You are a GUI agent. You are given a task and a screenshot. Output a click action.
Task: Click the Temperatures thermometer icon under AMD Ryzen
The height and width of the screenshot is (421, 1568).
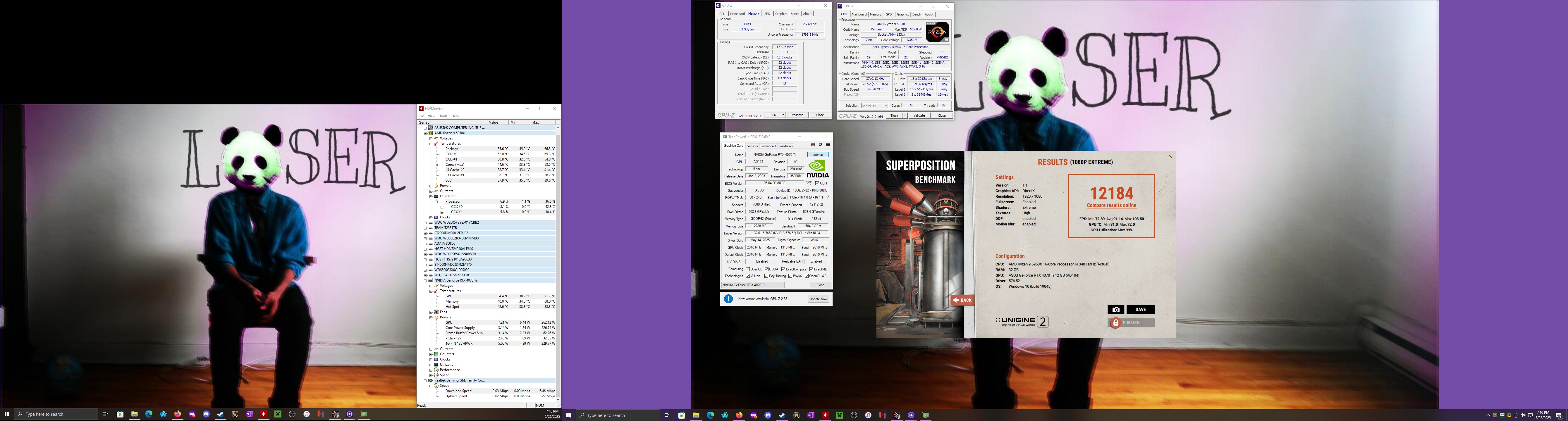point(436,144)
